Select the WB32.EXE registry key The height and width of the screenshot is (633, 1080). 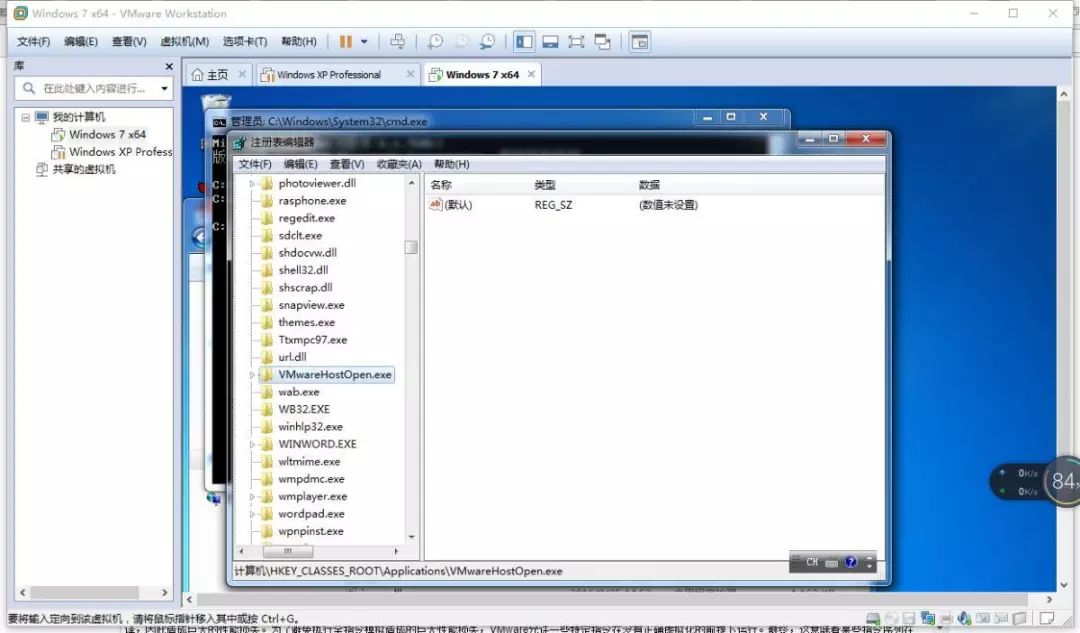(303, 409)
